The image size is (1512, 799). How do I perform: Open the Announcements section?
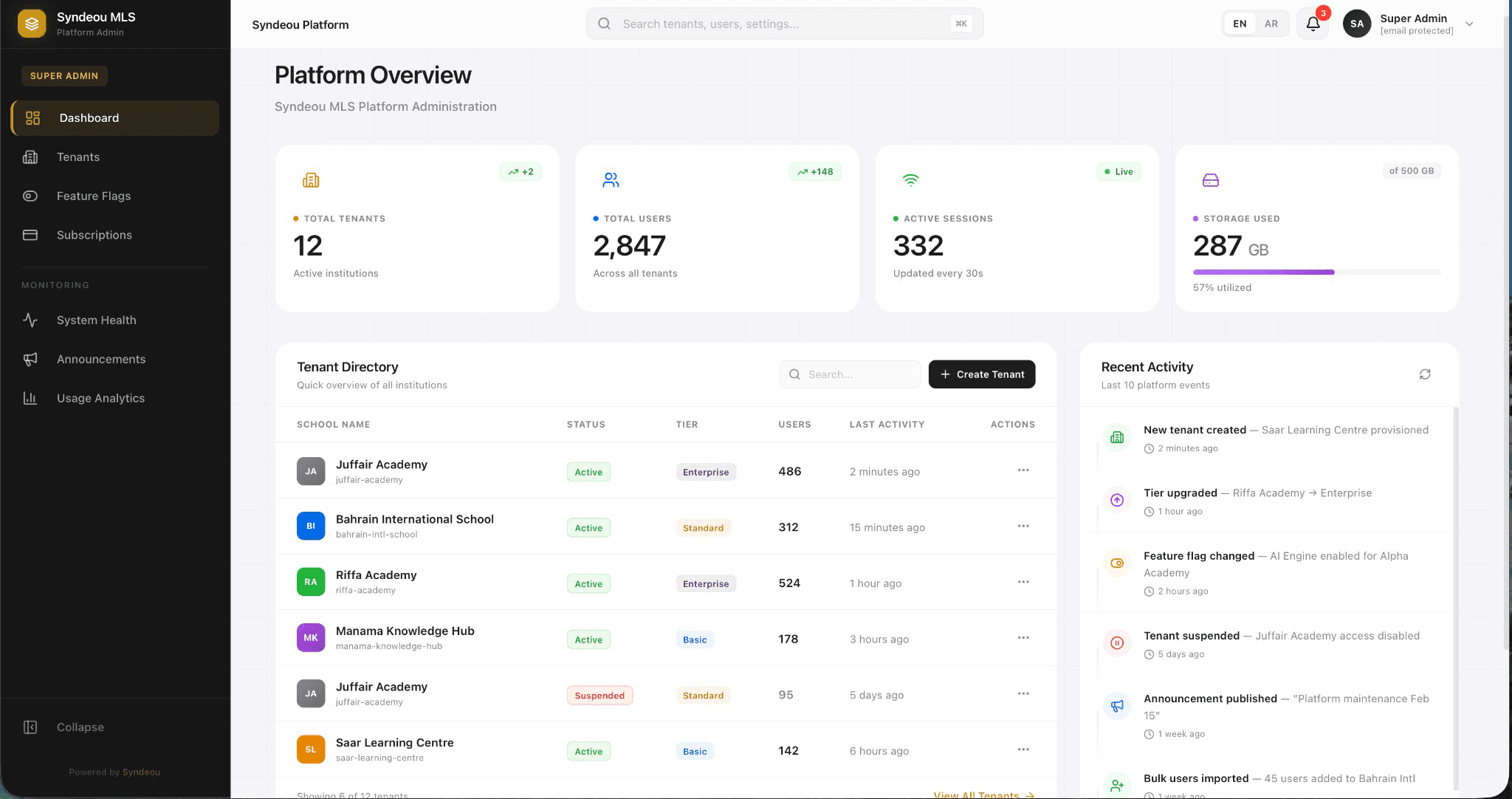point(101,359)
